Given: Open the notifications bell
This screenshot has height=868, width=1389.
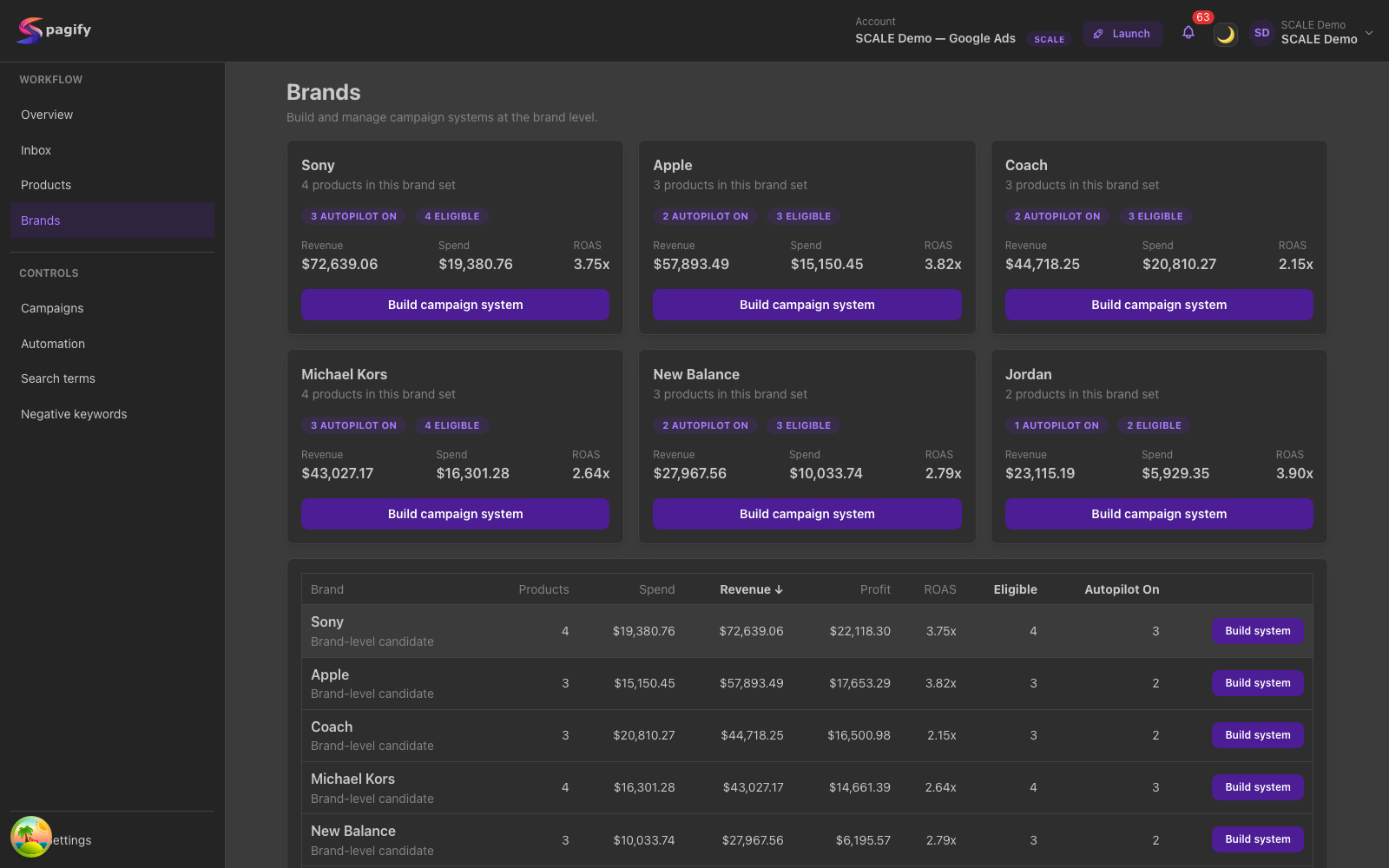Looking at the screenshot, I should click(x=1188, y=33).
